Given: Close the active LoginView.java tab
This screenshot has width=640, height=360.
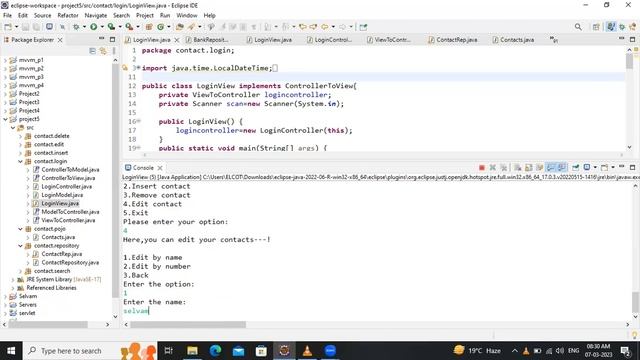Looking at the screenshot, I should (x=177, y=40).
